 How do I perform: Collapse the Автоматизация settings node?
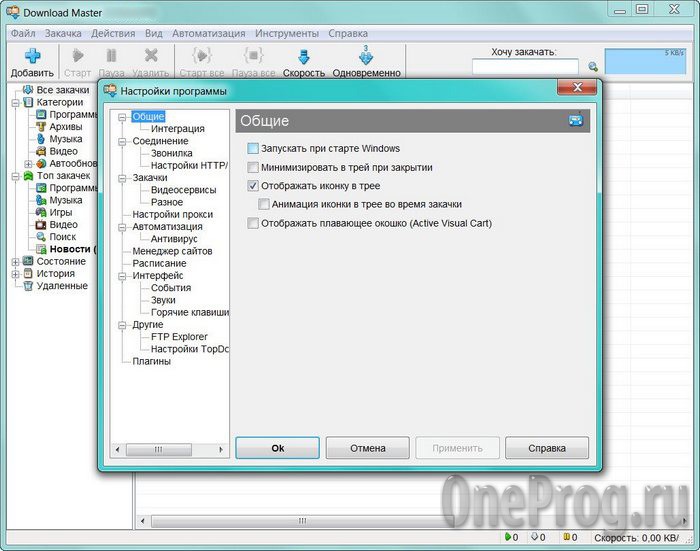122,227
